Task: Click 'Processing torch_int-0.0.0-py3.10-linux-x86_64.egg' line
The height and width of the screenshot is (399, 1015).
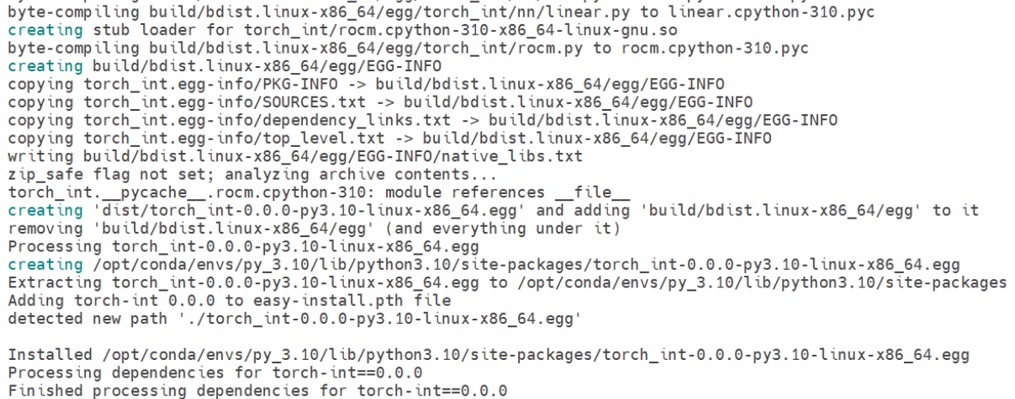Action: (x=243, y=247)
